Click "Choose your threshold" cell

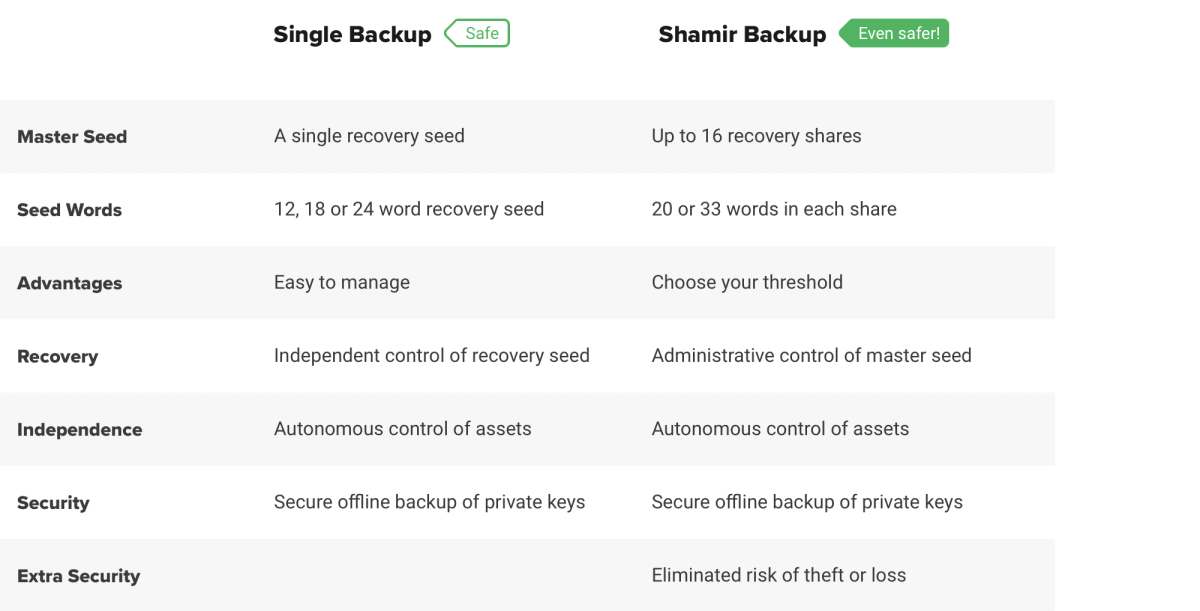747,282
